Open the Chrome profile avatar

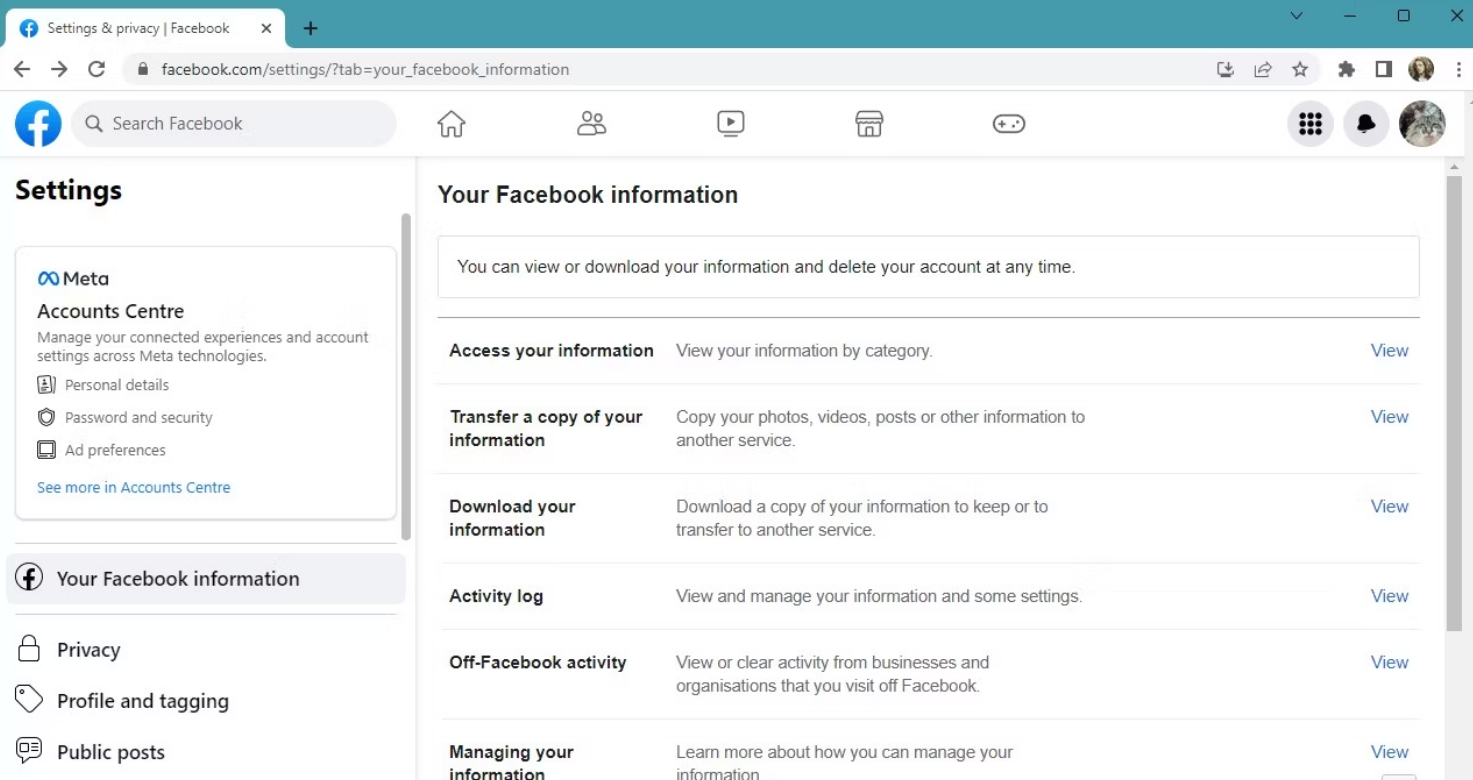tap(1421, 69)
